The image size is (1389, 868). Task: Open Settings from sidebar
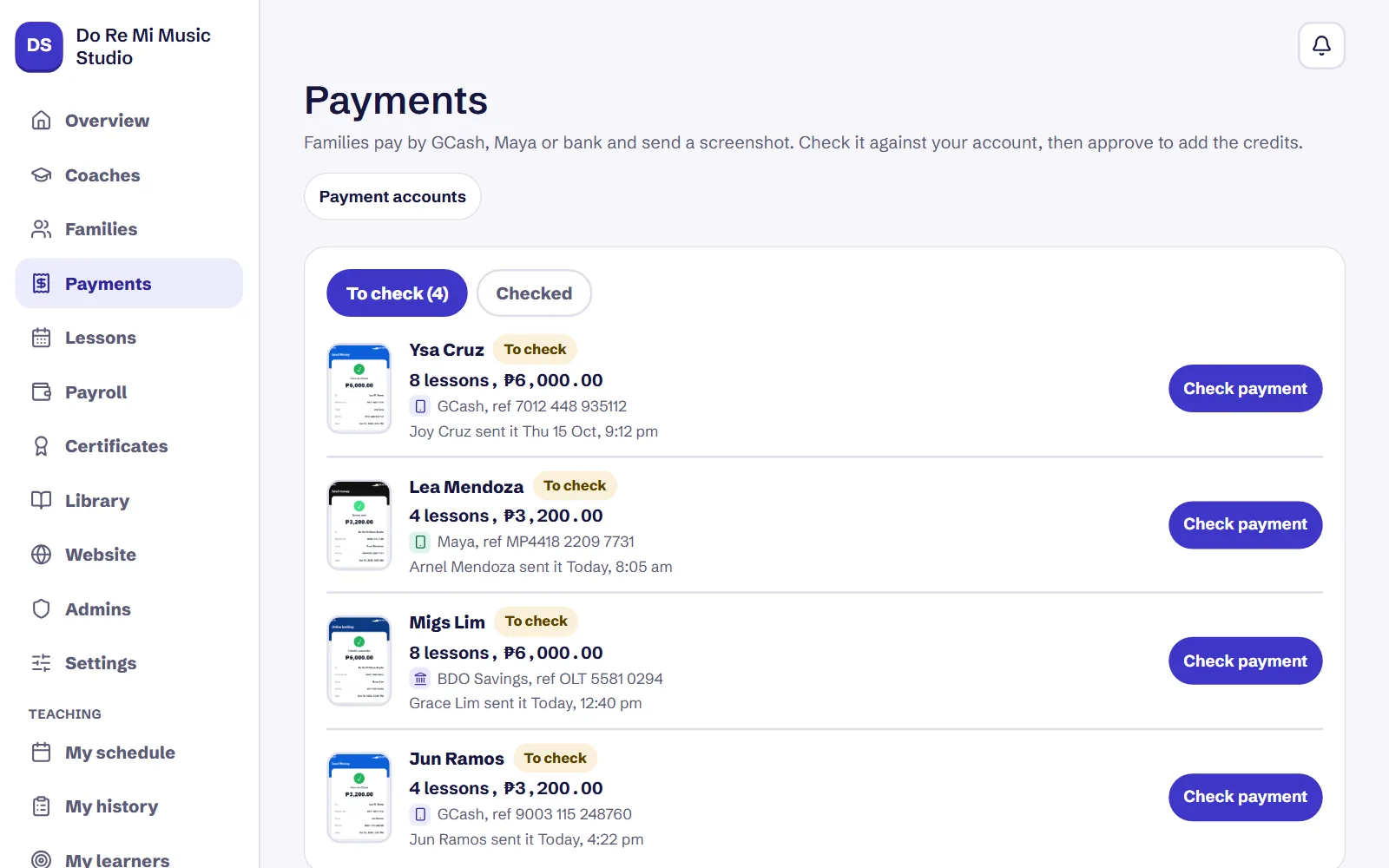(129, 663)
